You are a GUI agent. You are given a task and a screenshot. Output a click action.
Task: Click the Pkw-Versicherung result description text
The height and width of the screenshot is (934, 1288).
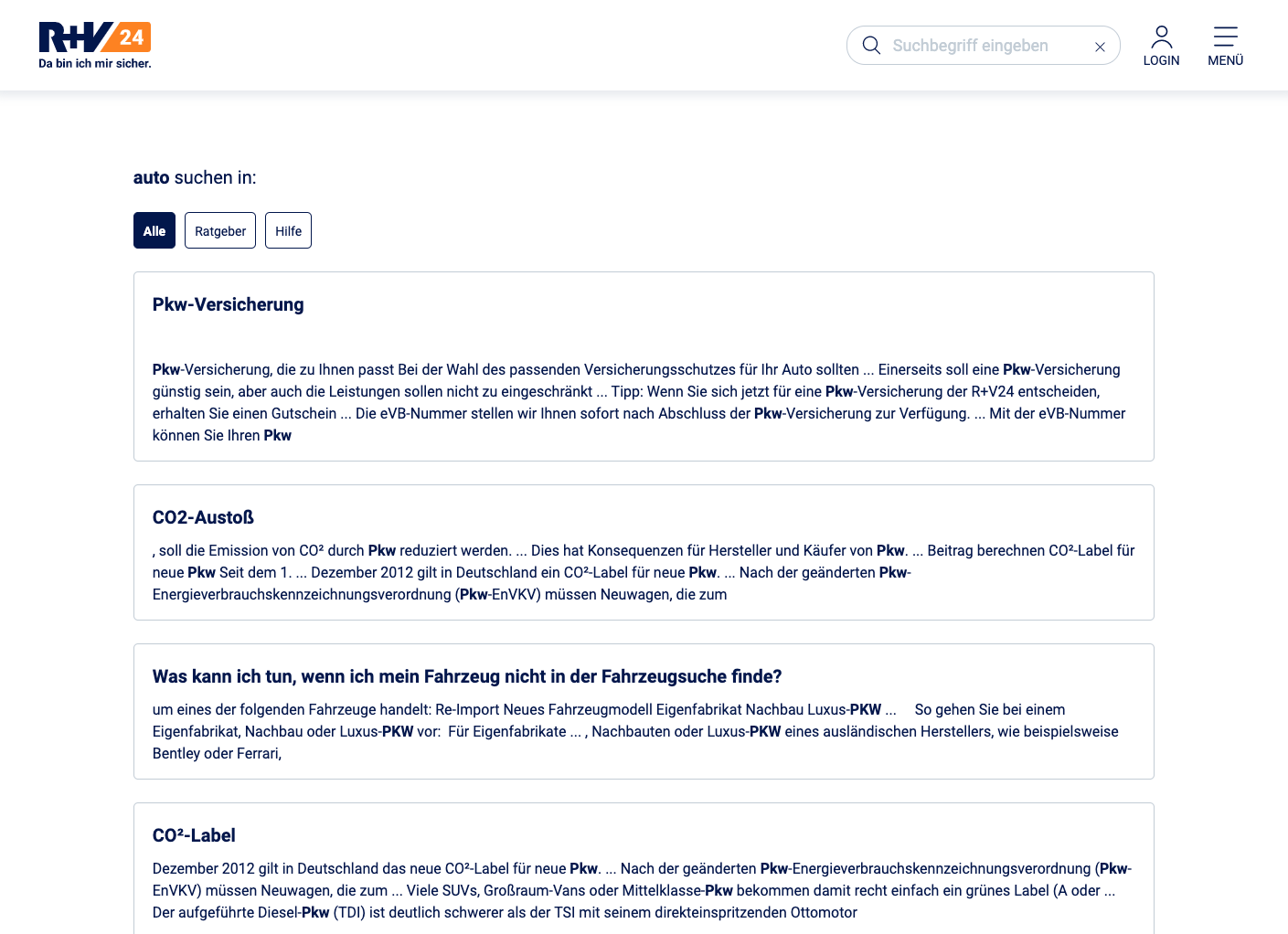(640, 402)
